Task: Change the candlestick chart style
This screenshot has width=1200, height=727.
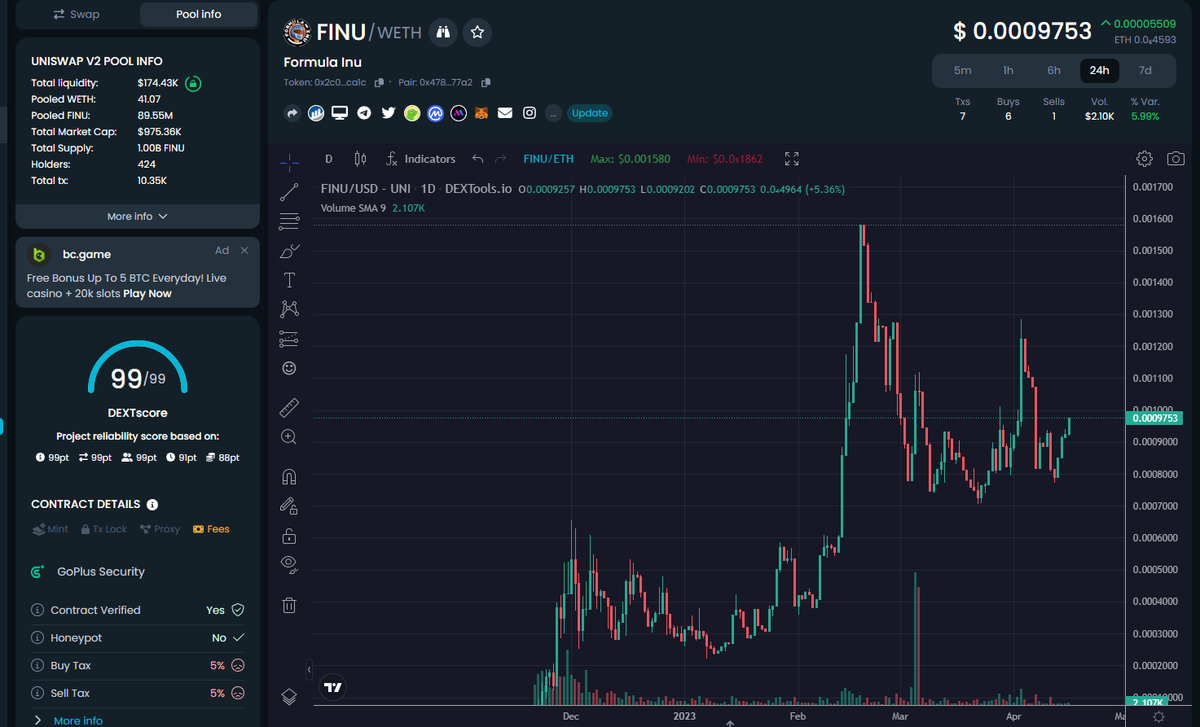Action: pos(361,159)
